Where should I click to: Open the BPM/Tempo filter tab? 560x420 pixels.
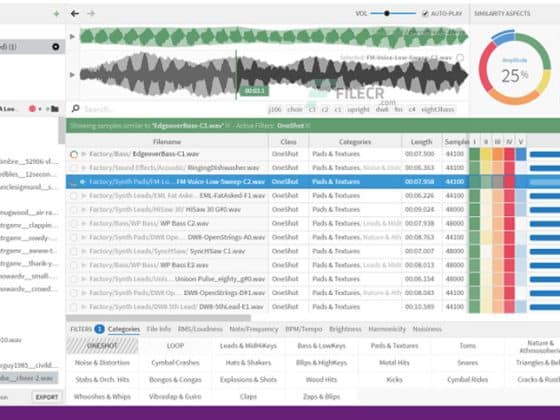(x=304, y=329)
